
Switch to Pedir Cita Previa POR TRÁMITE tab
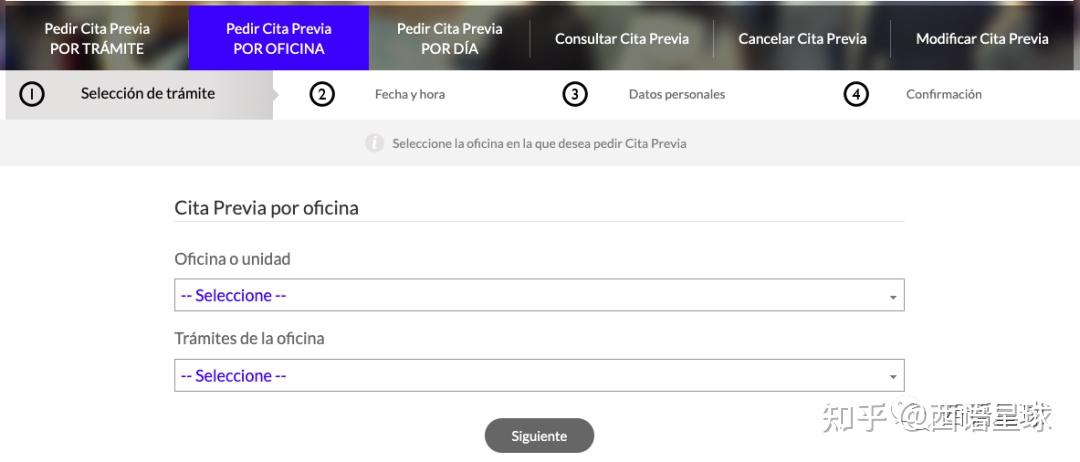coord(97,39)
